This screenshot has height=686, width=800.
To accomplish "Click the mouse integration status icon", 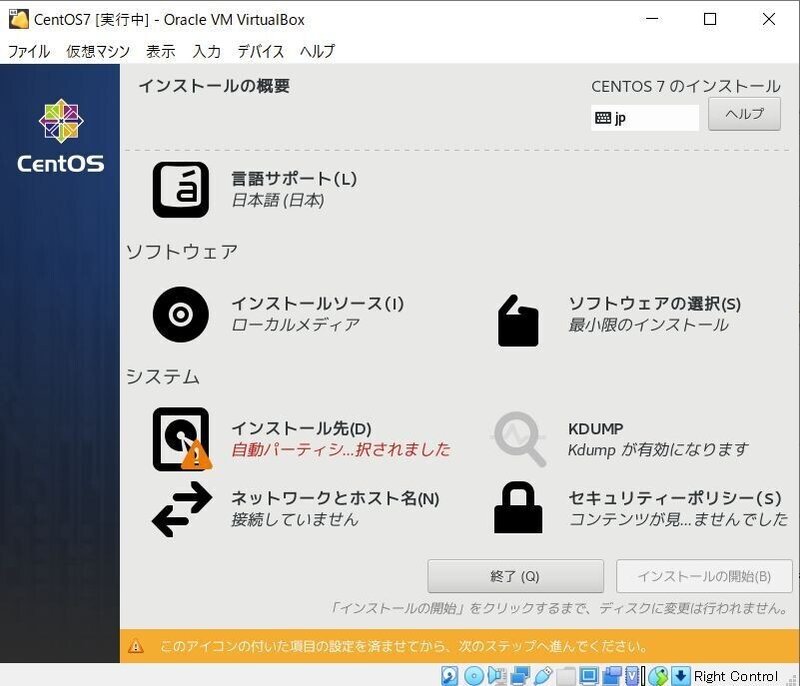I will click(658, 676).
